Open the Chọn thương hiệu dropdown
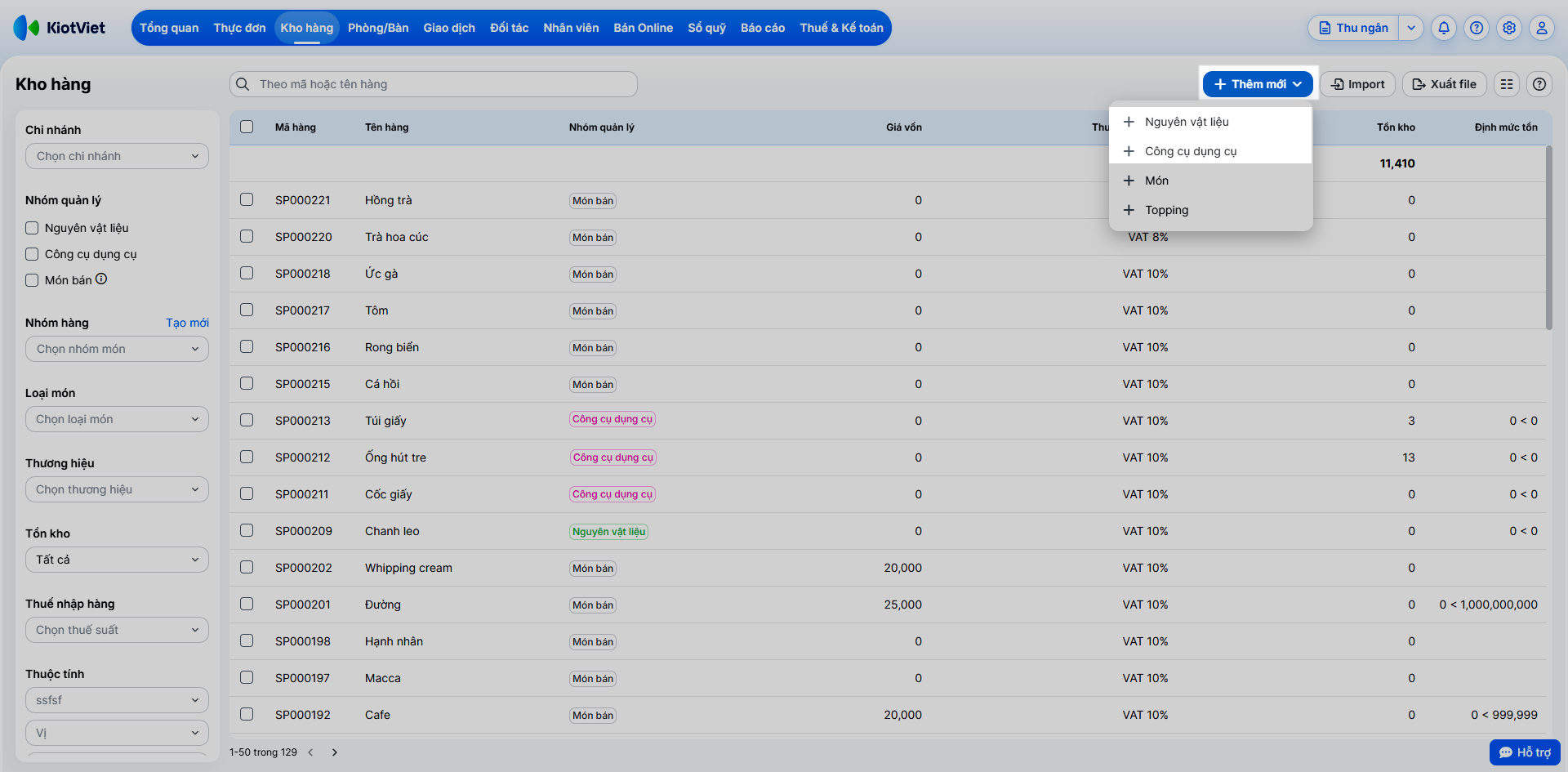 pyautogui.click(x=117, y=489)
